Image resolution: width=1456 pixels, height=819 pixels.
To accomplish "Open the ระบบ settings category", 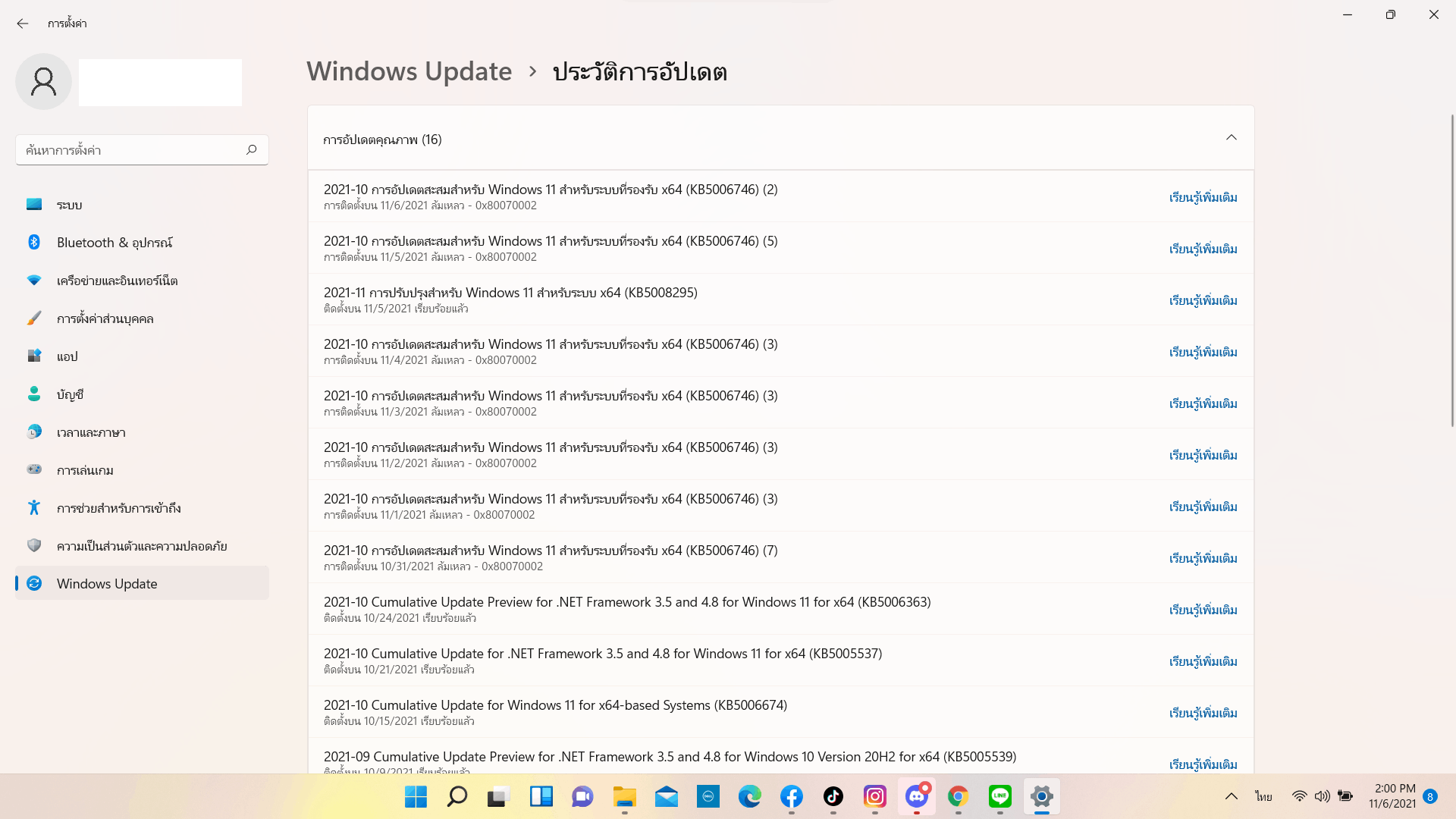I will tap(69, 205).
